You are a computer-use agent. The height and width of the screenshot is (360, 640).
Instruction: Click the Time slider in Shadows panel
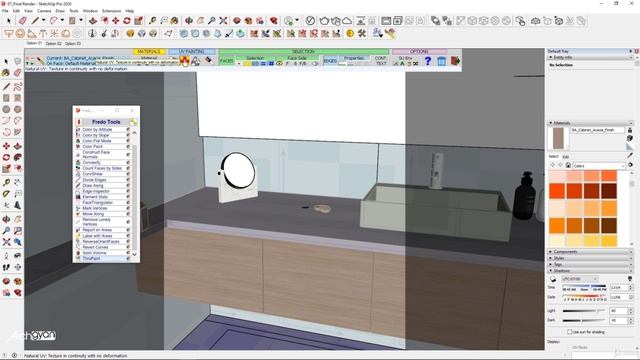point(584,287)
